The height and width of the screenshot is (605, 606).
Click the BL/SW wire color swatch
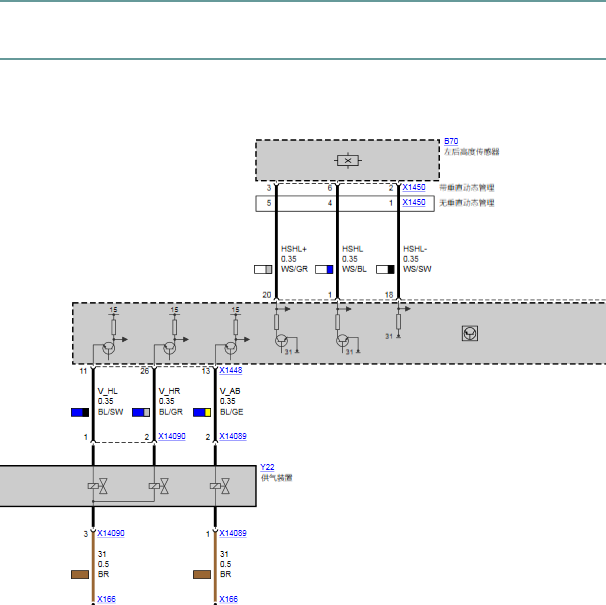pyautogui.click(x=80, y=412)
